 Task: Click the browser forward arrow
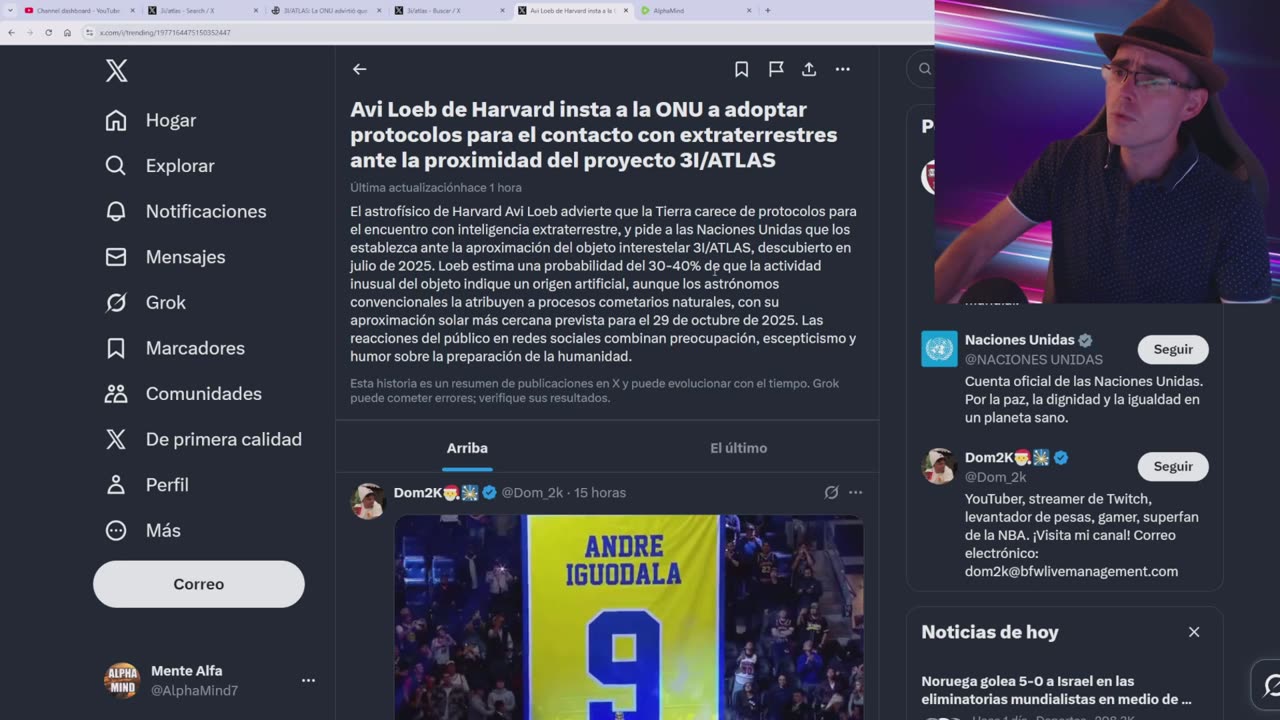click(x=29, y=32)
